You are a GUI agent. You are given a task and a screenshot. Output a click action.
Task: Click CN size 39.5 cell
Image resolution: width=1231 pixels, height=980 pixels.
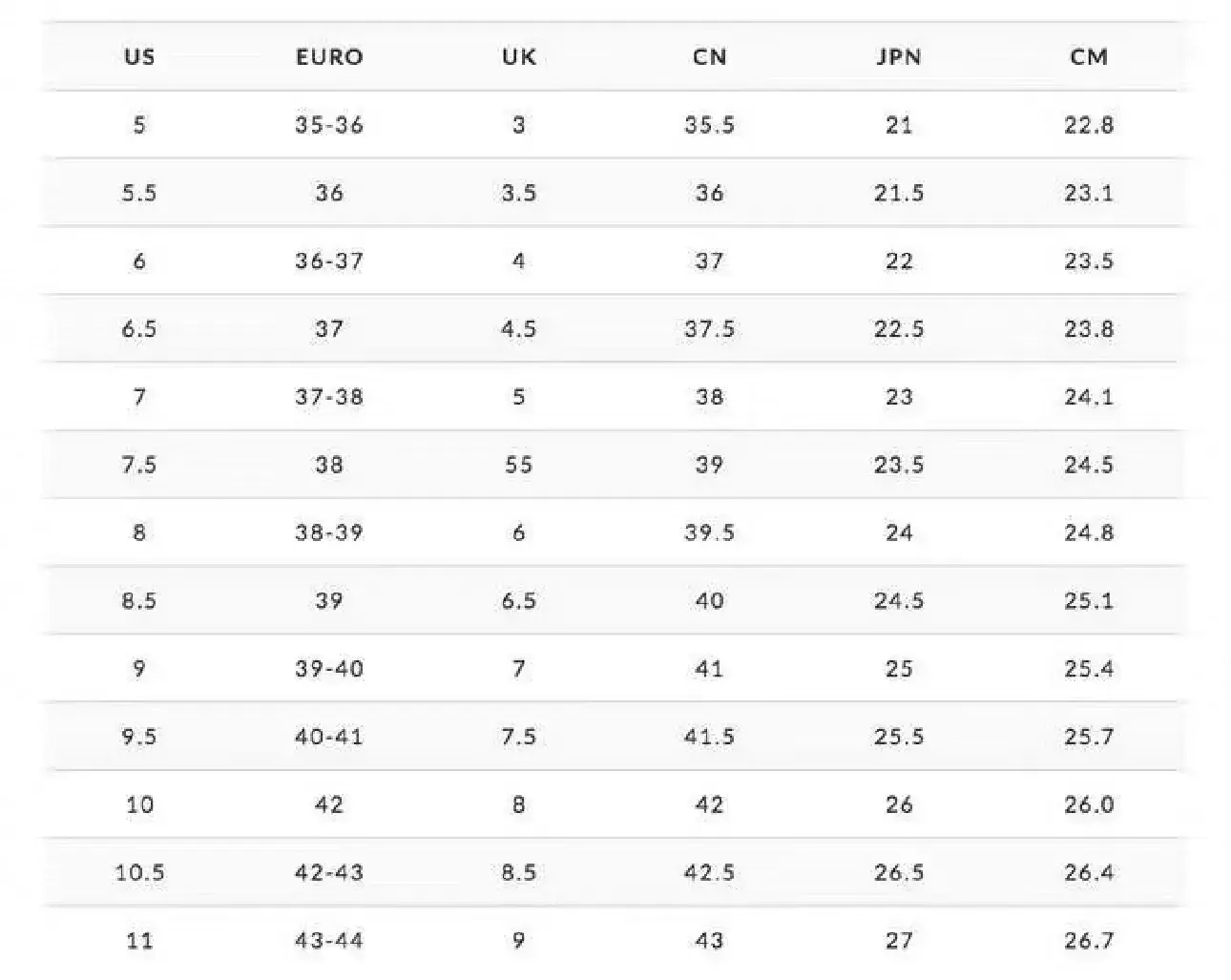tap(709, 532)
